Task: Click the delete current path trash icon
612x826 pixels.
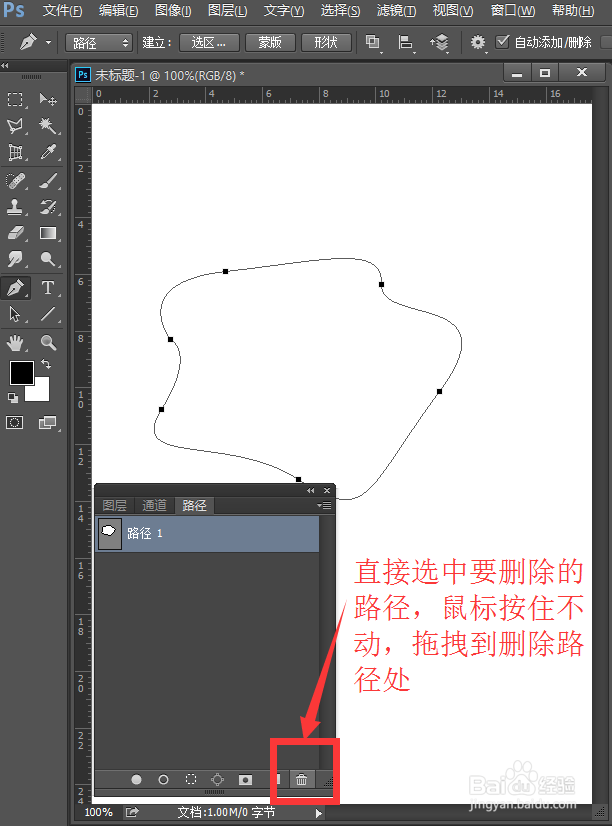Action: pyautogui.click(x=301, y=780)
